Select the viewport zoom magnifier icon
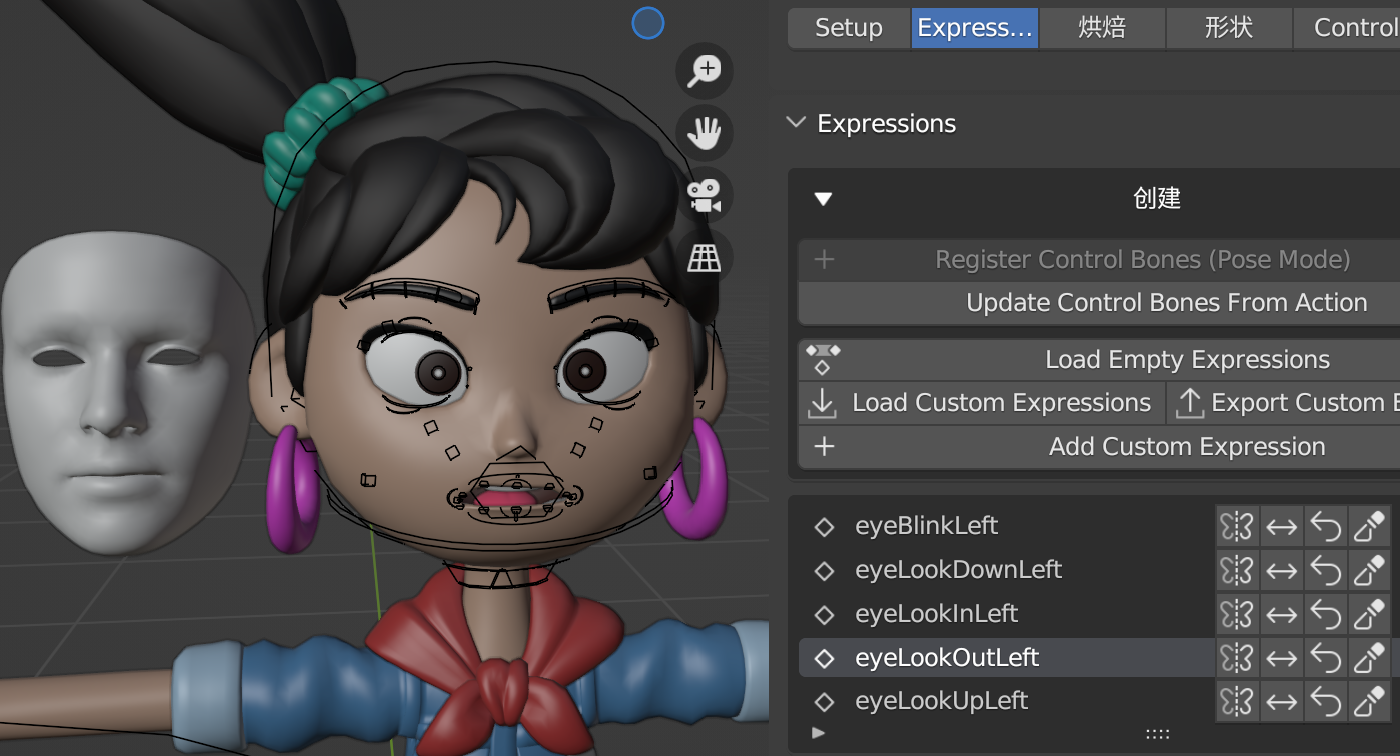The width and height of the screenshot is (1400, 756). [x=704, y=71]
